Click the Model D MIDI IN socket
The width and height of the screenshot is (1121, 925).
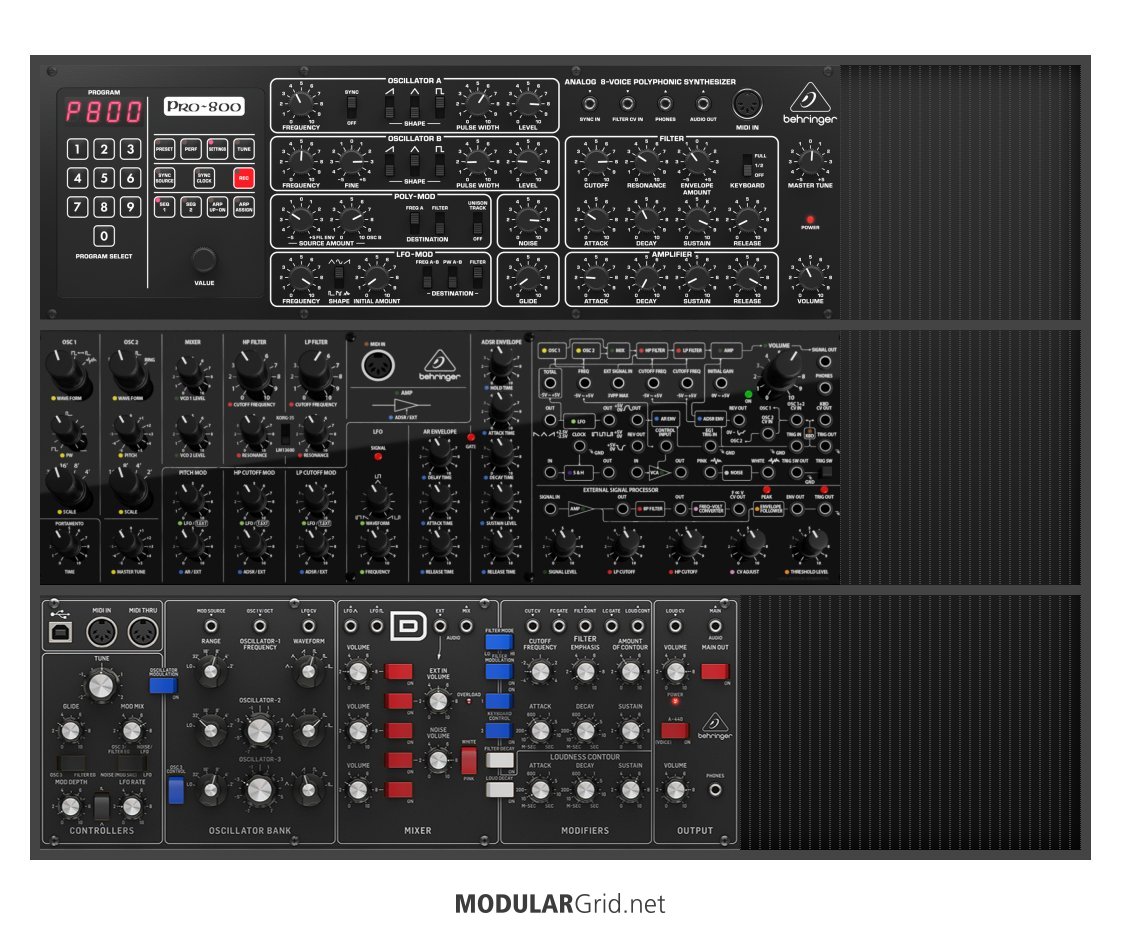102,632
